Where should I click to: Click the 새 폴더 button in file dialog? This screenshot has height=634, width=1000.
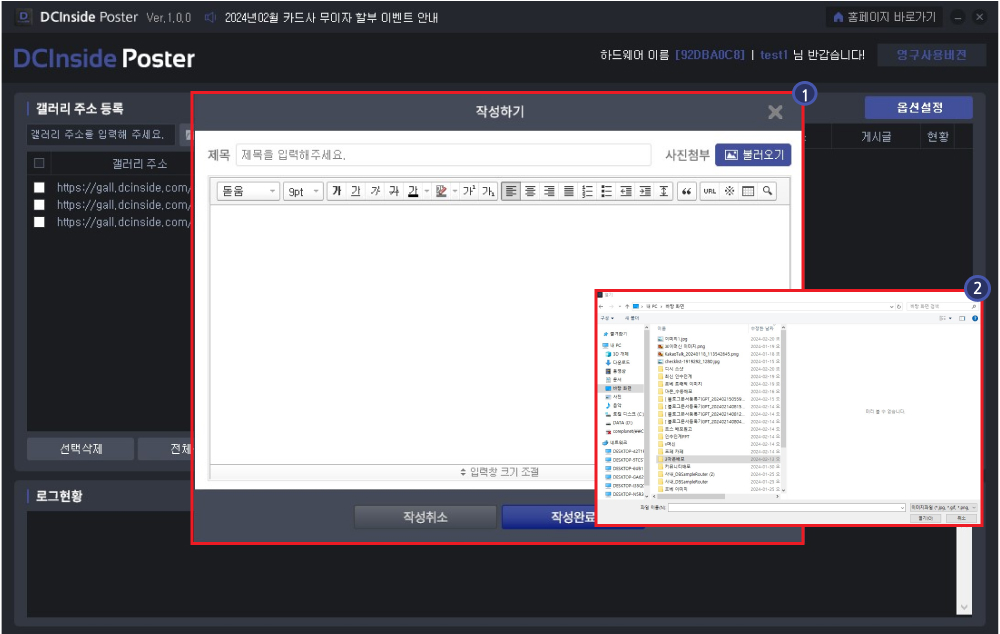click(x=632, y=318)
